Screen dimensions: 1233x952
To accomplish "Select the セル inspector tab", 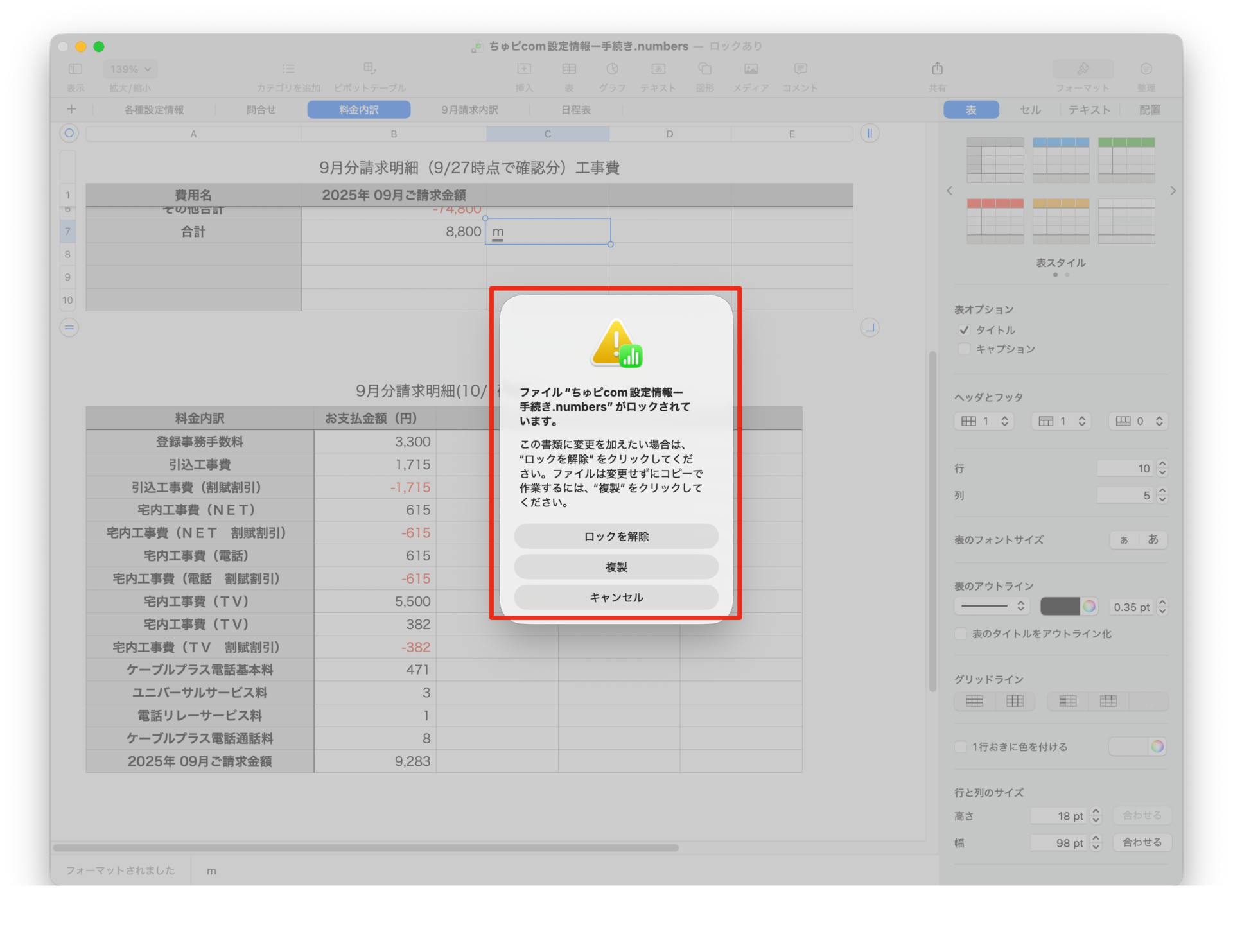I will tap(1030, 110).
